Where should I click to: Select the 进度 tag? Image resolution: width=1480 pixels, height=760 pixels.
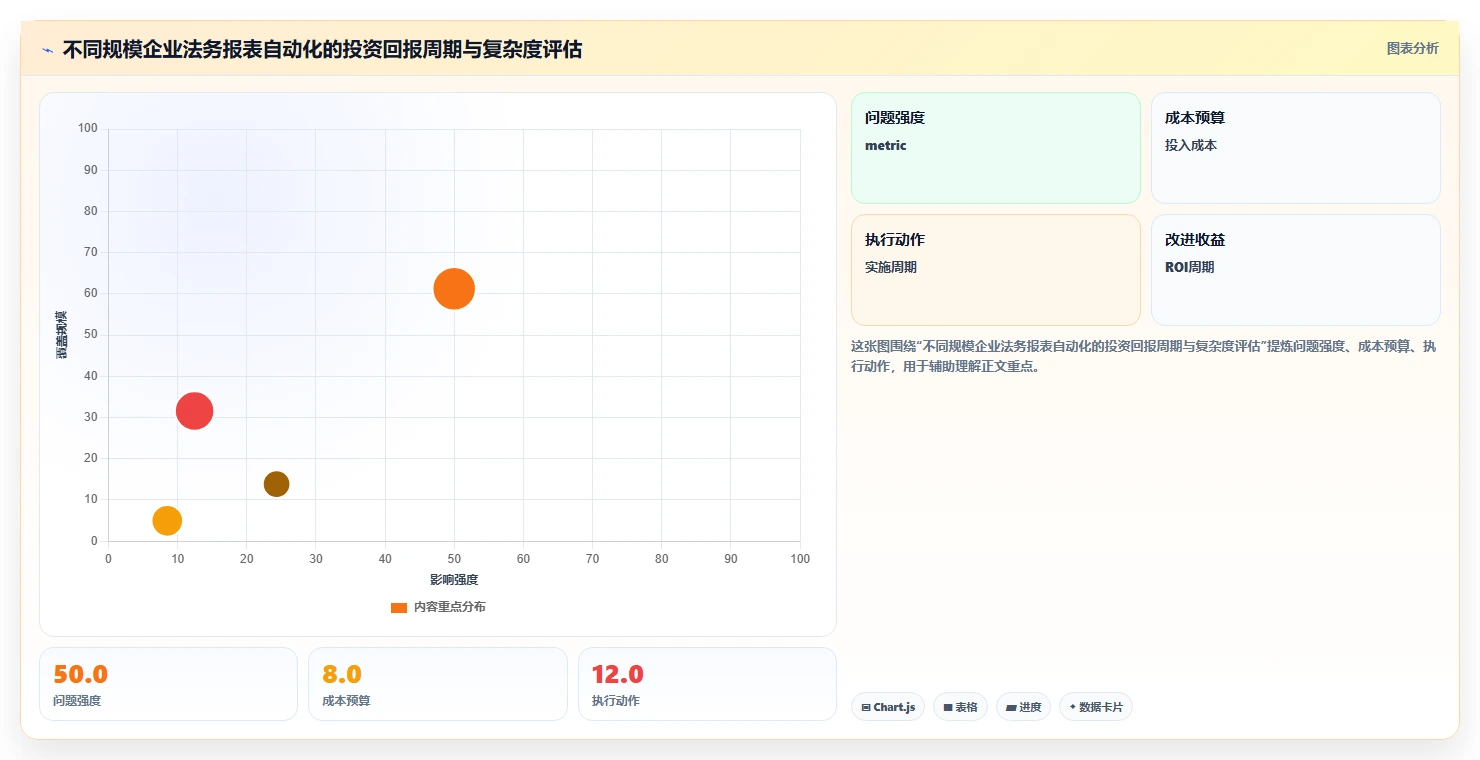(x=1023, y=707)
